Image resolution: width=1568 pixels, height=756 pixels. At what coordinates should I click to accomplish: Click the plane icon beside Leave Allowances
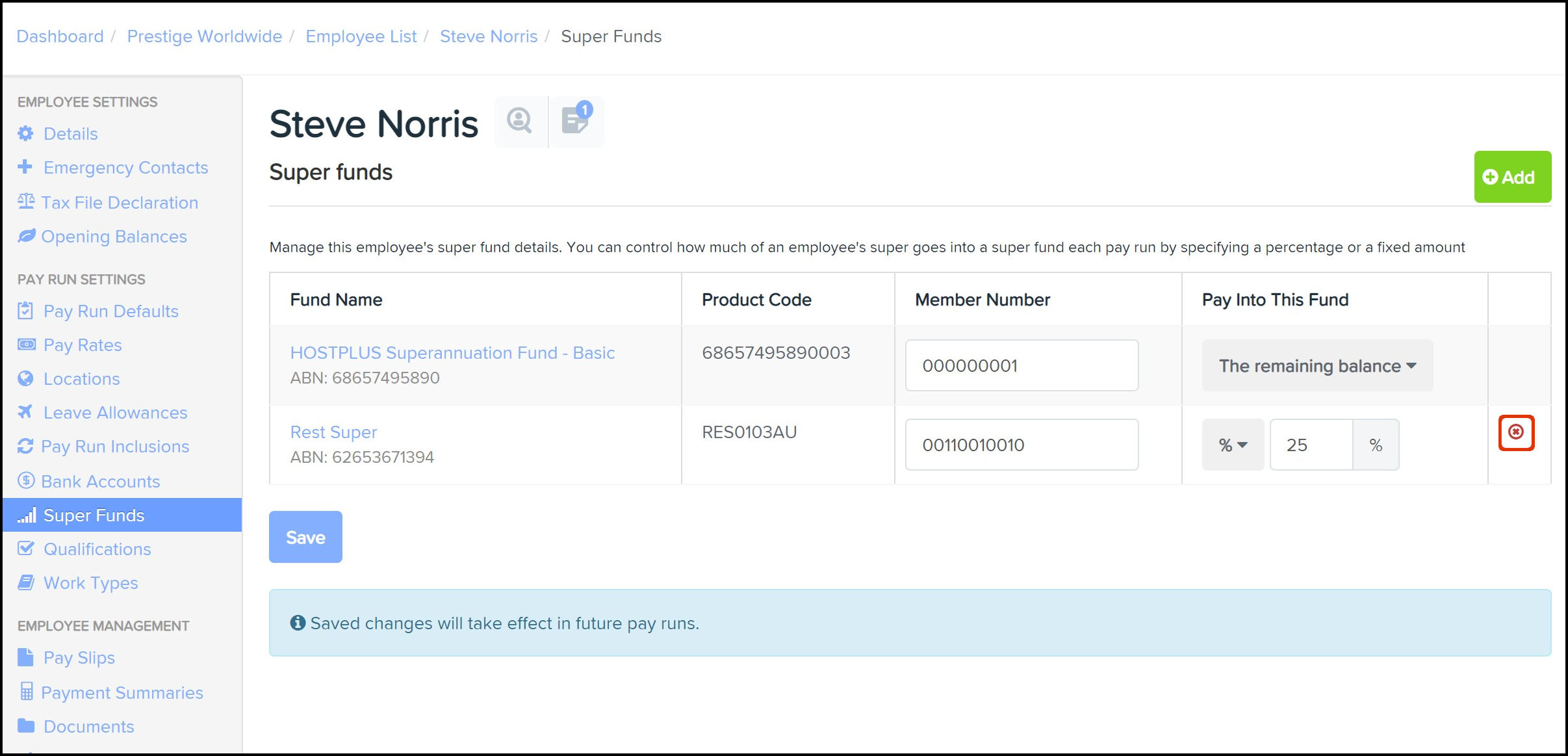coord(25,412)
